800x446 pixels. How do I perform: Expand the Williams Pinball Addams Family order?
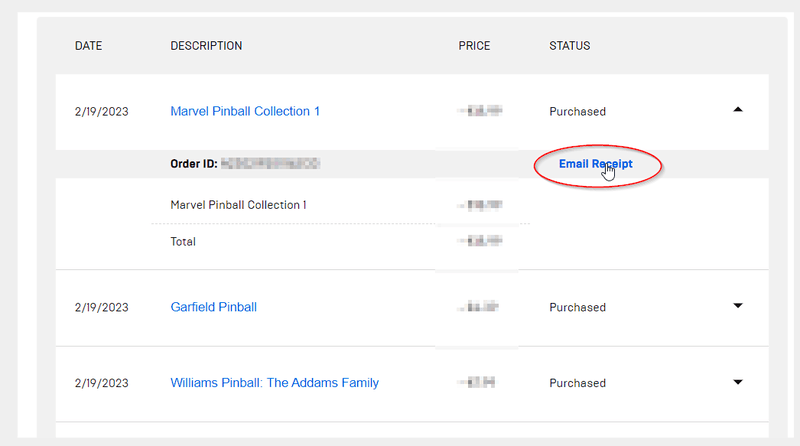click(x=738, y=382)
